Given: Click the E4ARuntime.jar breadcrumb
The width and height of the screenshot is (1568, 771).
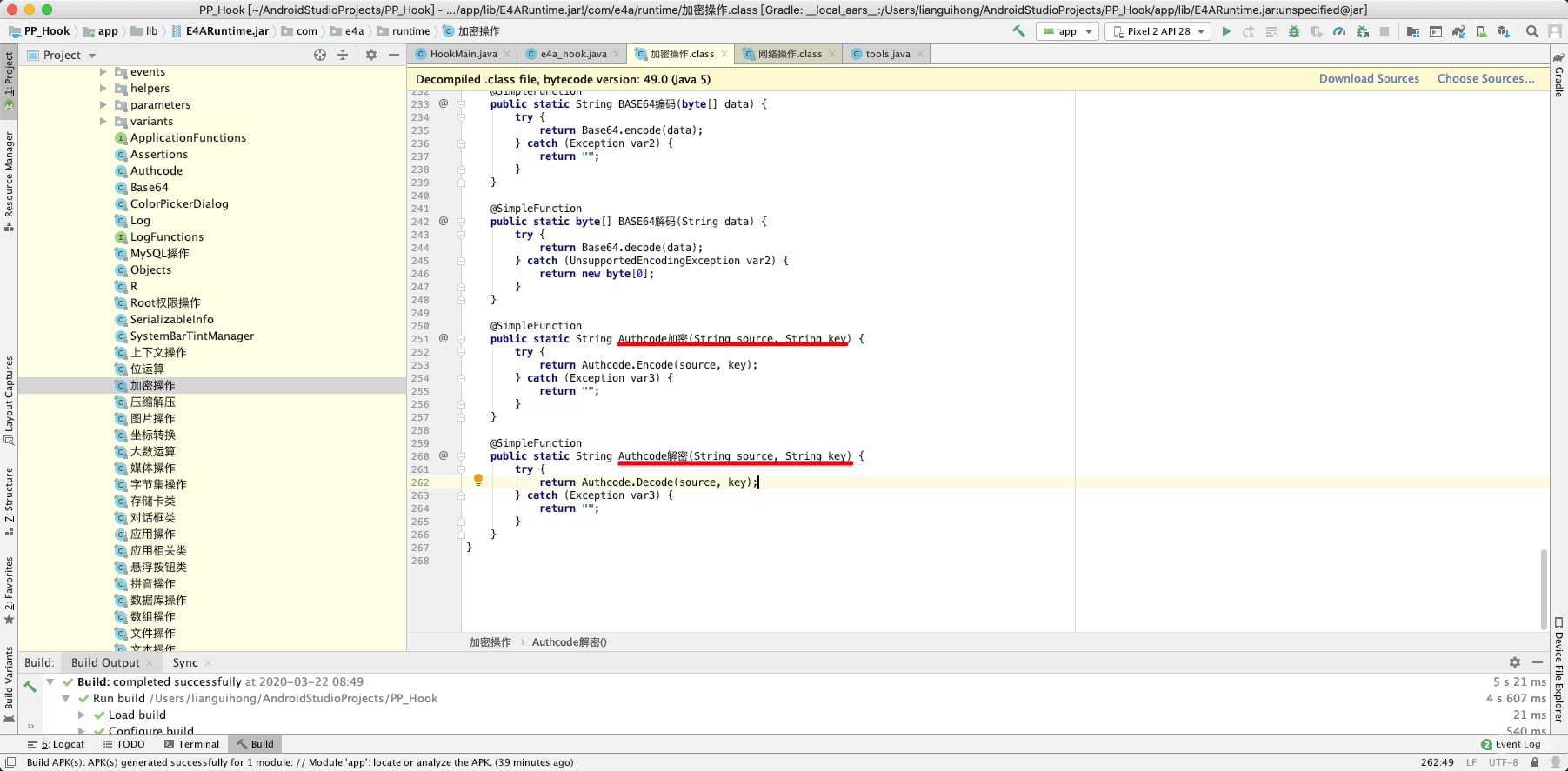Looking at the screenshot, I should [x=221, y=31].
